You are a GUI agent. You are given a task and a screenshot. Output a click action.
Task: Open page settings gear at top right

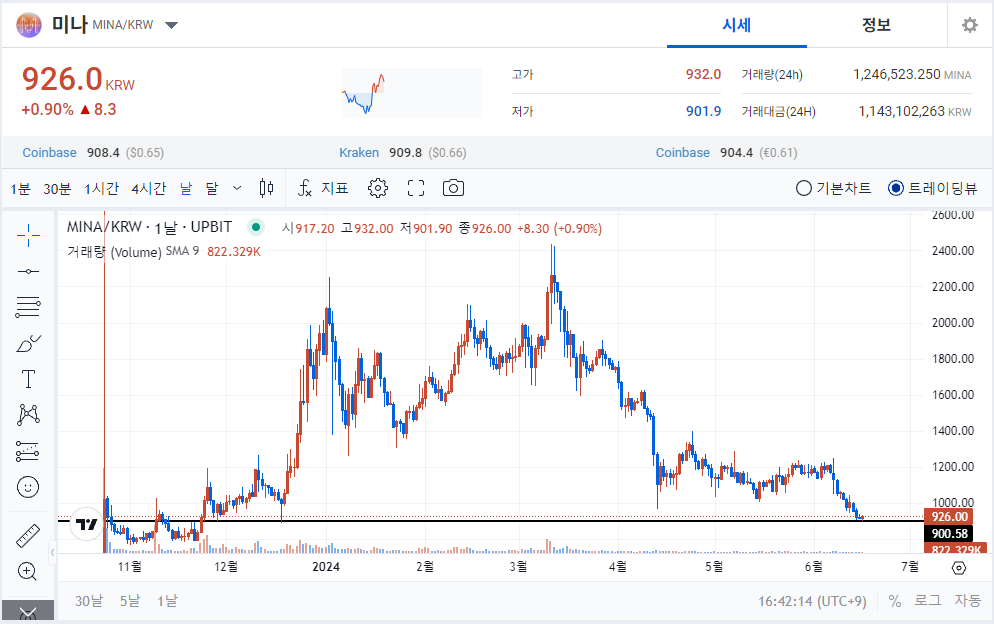point(970,25)
